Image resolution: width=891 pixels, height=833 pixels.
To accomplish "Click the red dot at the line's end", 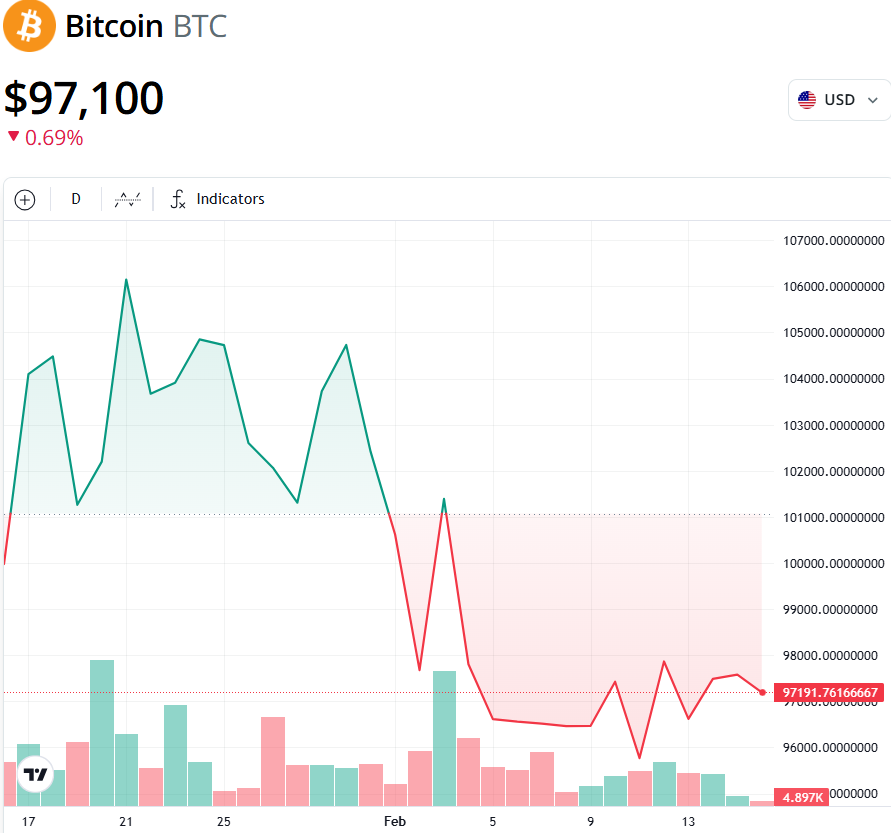I will pos(763,692).
